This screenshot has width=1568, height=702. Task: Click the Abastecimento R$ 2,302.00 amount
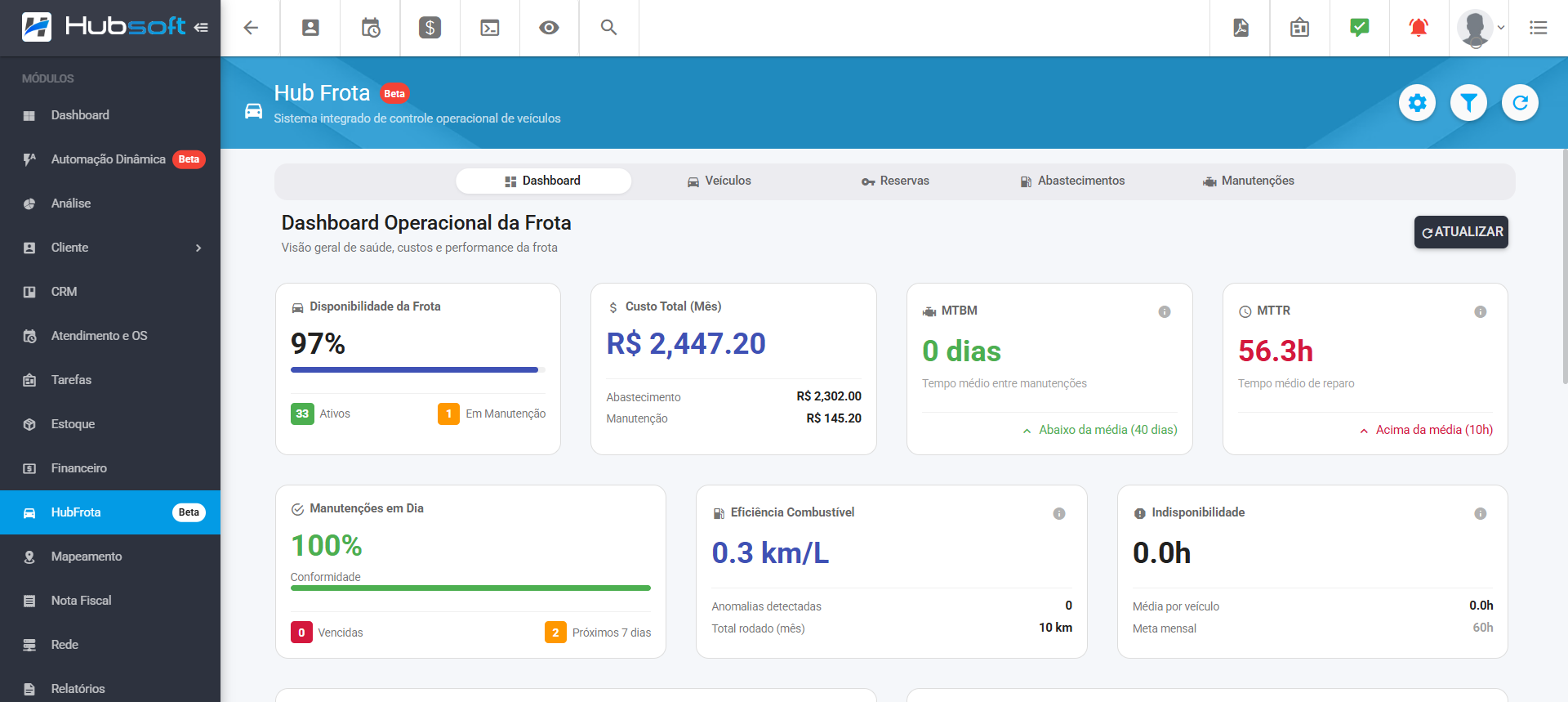coord(829,396)
